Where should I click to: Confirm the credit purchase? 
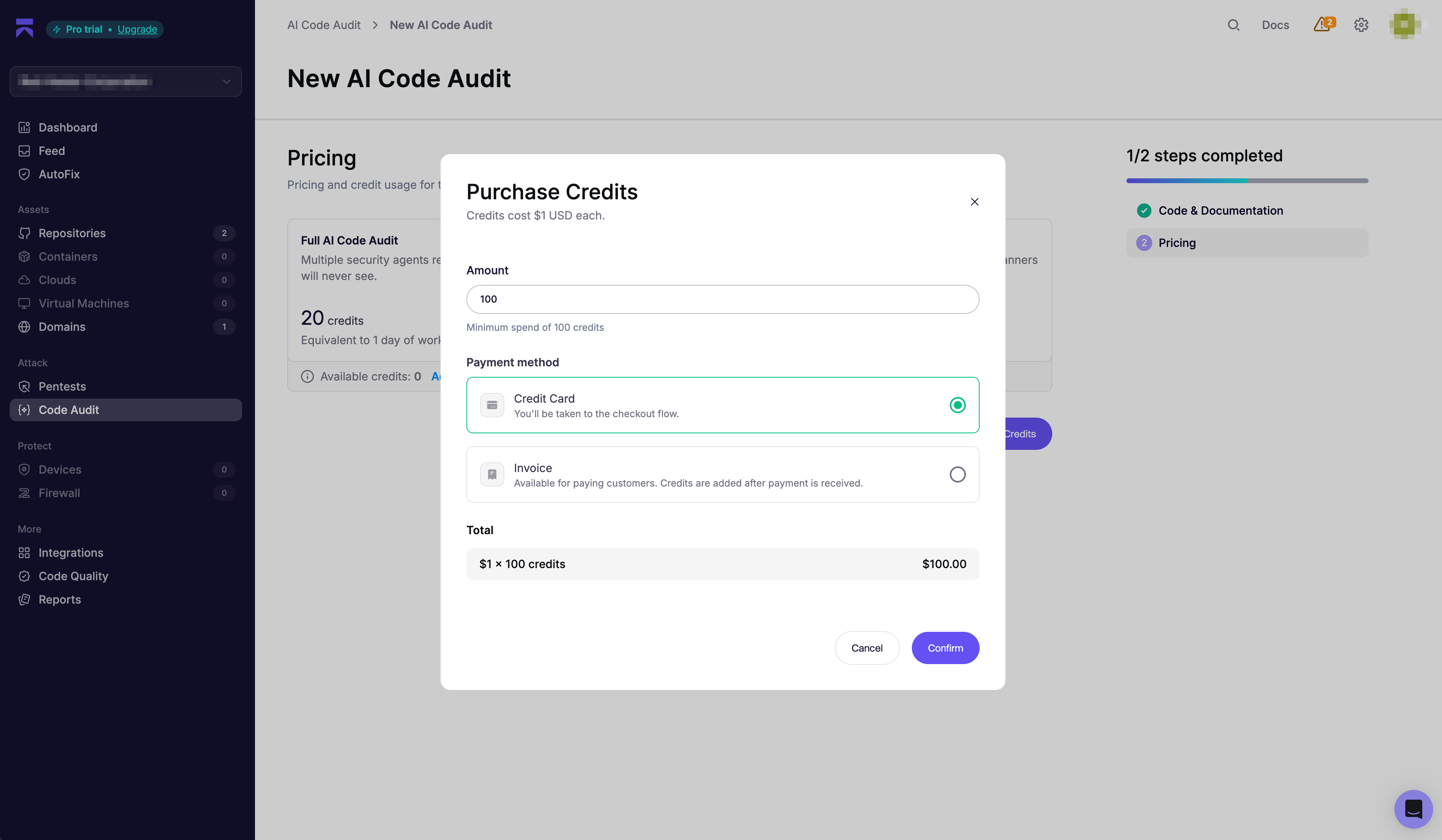pyautogui.click(x=945, y=648)
